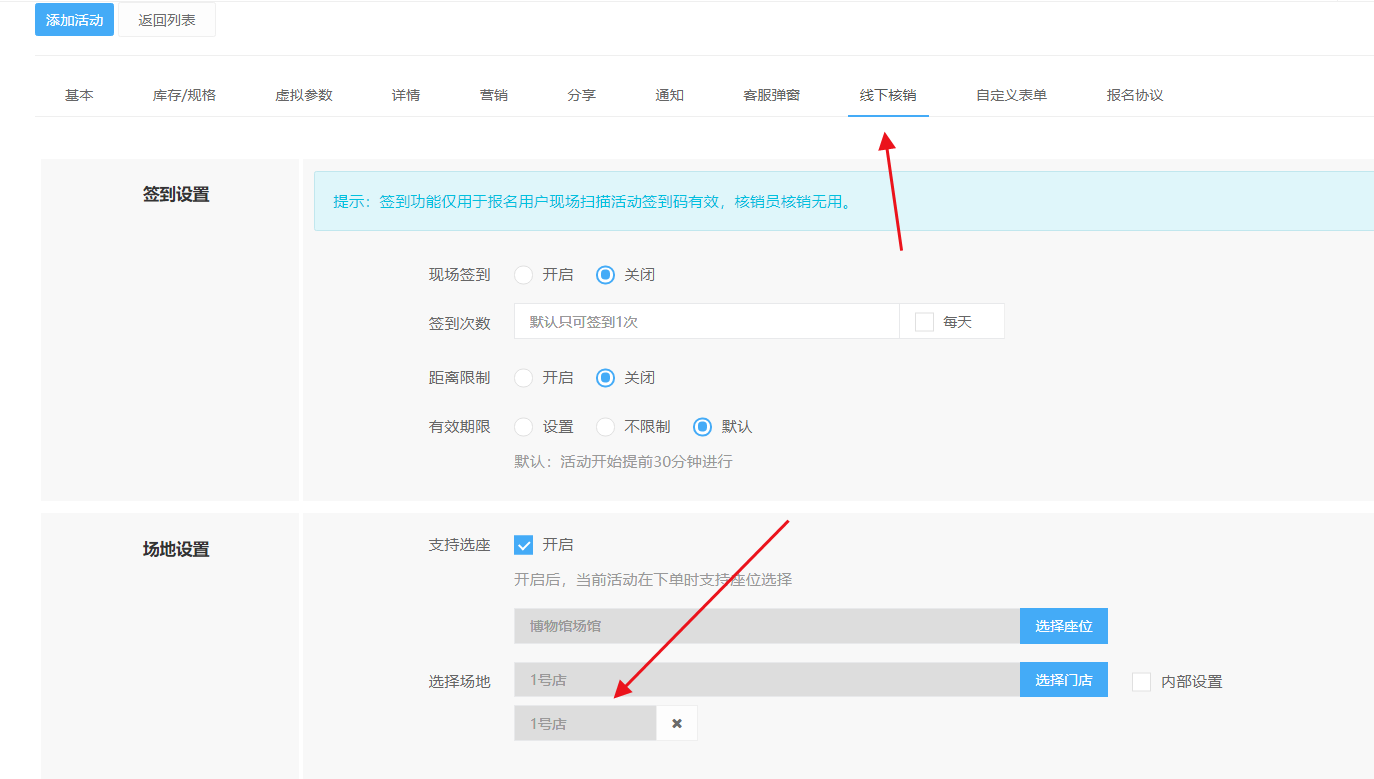Open the 自定义表单 tab
The width and height of the screenshot is (1374, 779).
tap(1011, 95)
